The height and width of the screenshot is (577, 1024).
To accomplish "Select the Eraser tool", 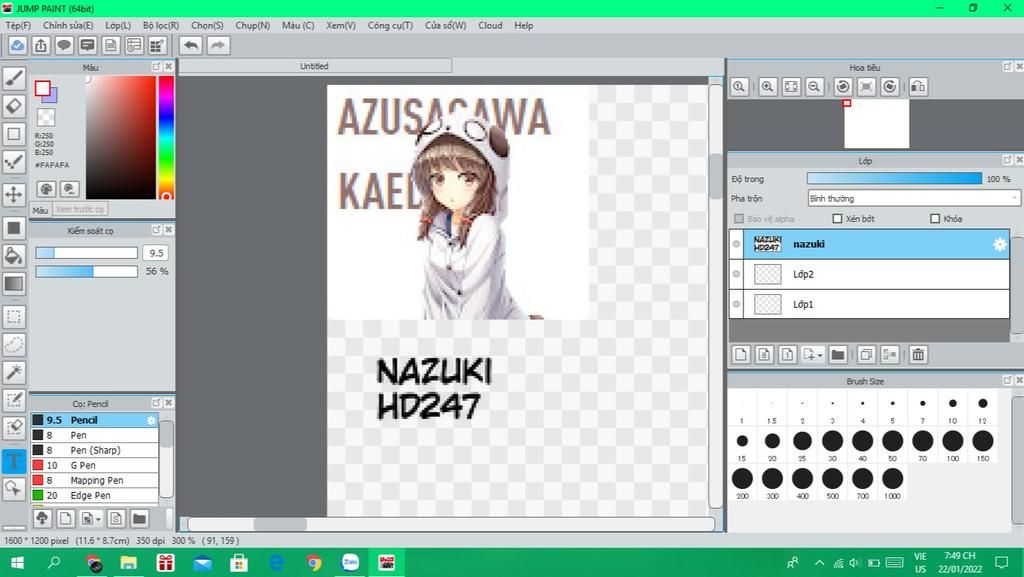I will (x=14, y=106).
